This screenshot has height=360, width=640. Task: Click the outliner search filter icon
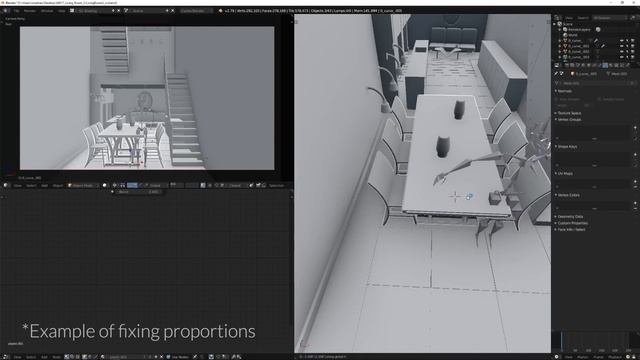coord(633,18)
